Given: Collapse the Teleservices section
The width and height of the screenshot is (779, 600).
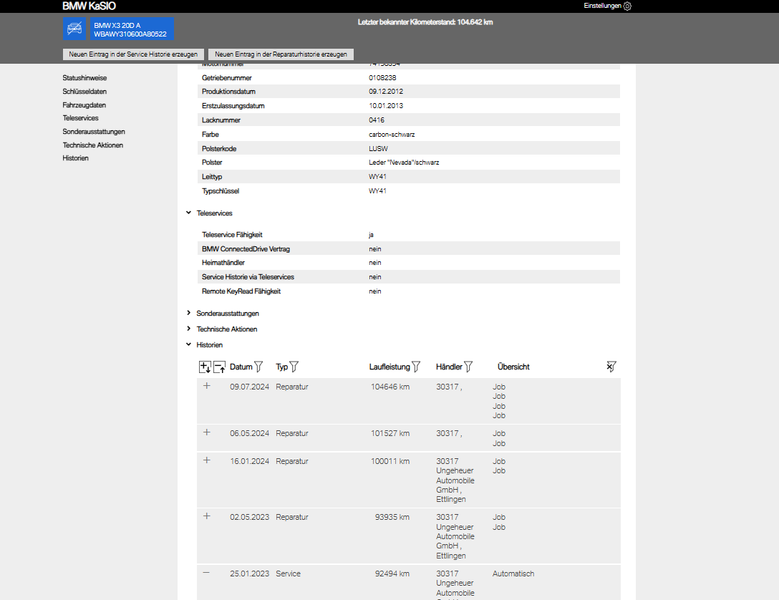Looking at the screenshot, I should (x=189, y=213).
